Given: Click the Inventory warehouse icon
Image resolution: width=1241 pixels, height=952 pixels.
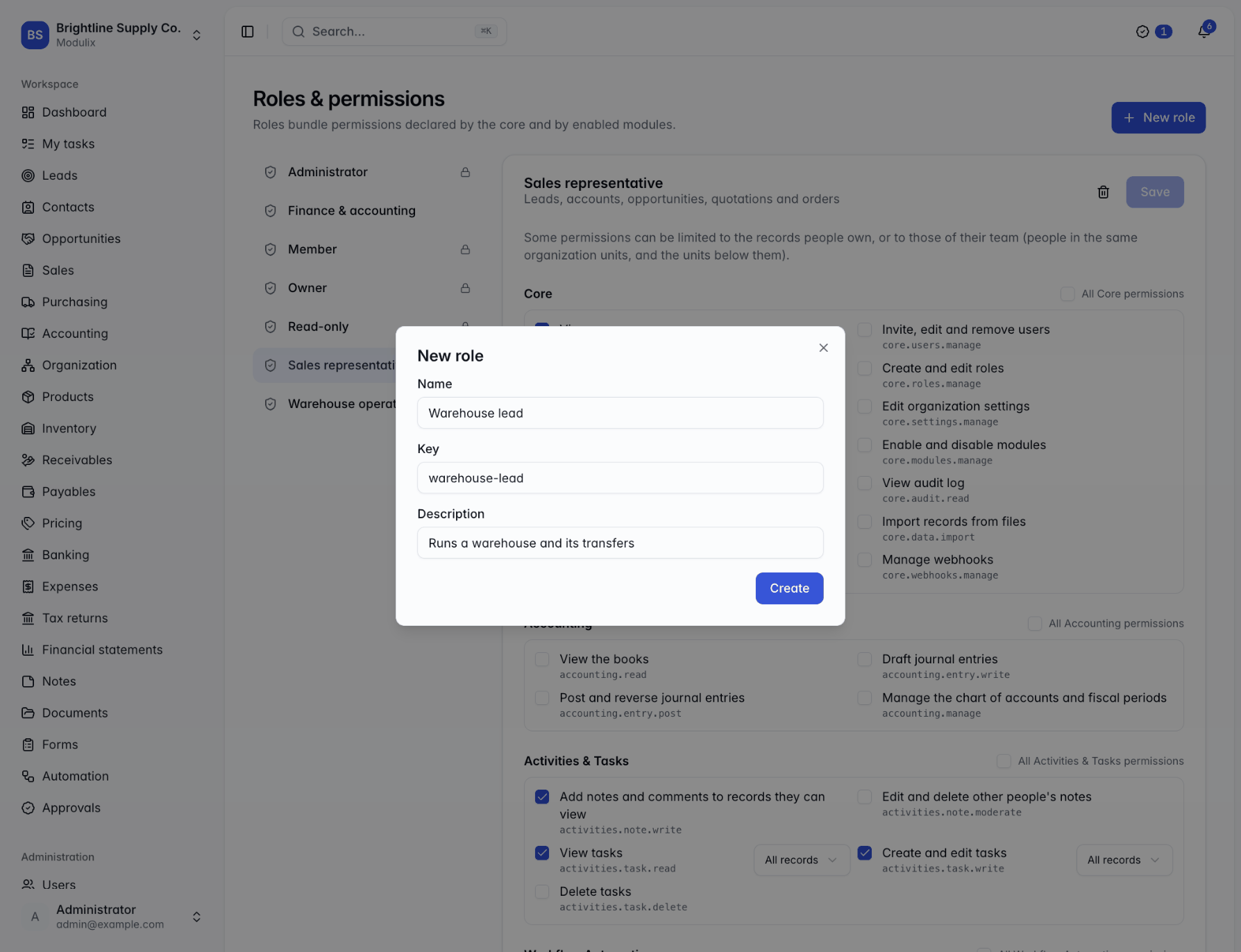Looking at the screenshot, I should coord(28,428).
